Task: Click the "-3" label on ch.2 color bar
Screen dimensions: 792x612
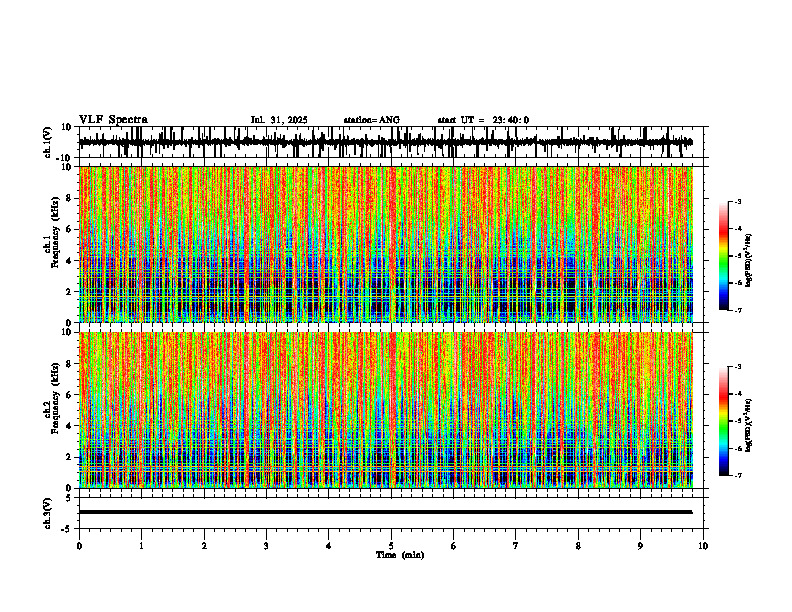Action: pyautogui.click(x=737, y=367)
